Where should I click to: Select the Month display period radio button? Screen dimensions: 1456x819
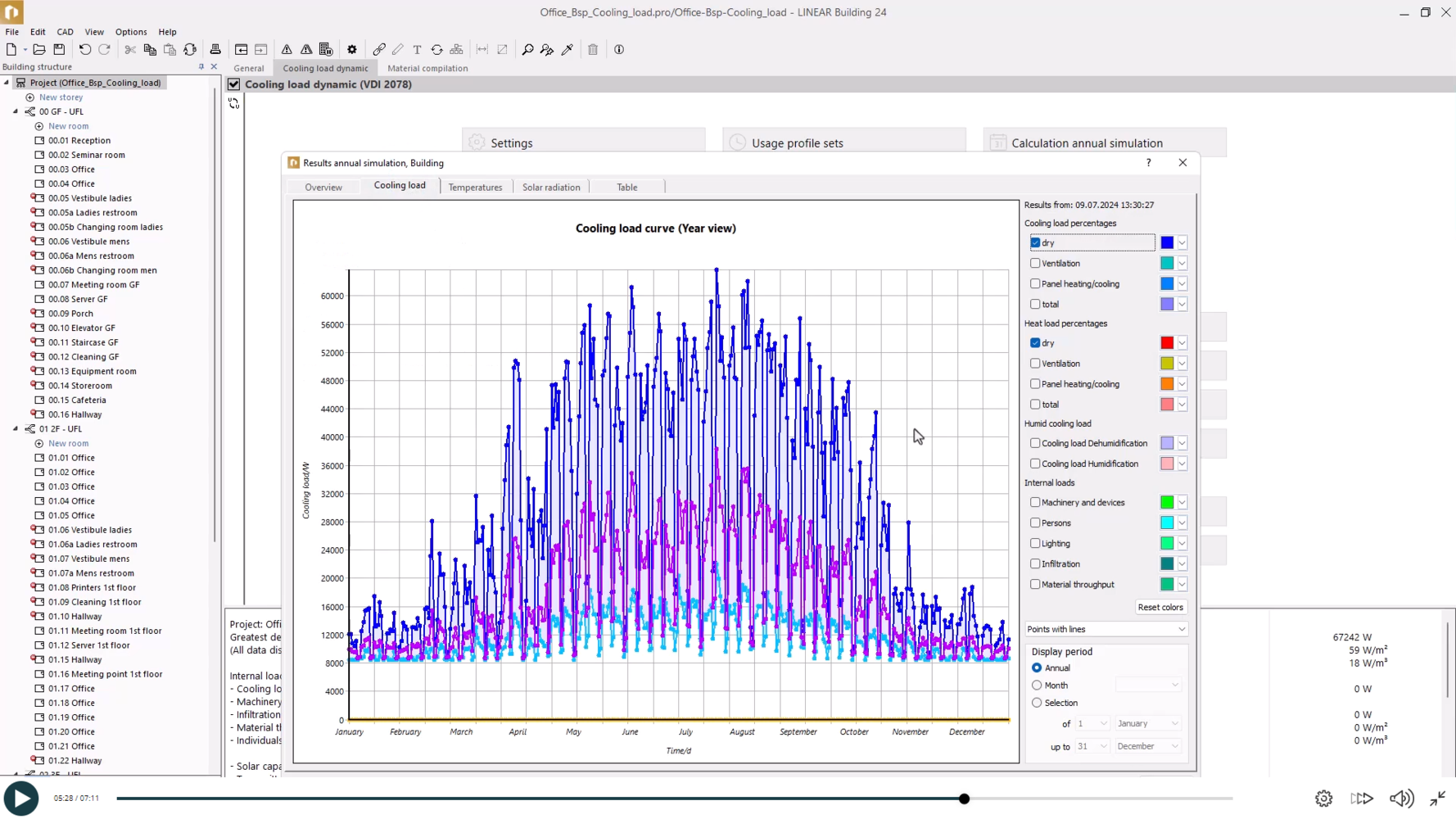(x=1037, y=686)
